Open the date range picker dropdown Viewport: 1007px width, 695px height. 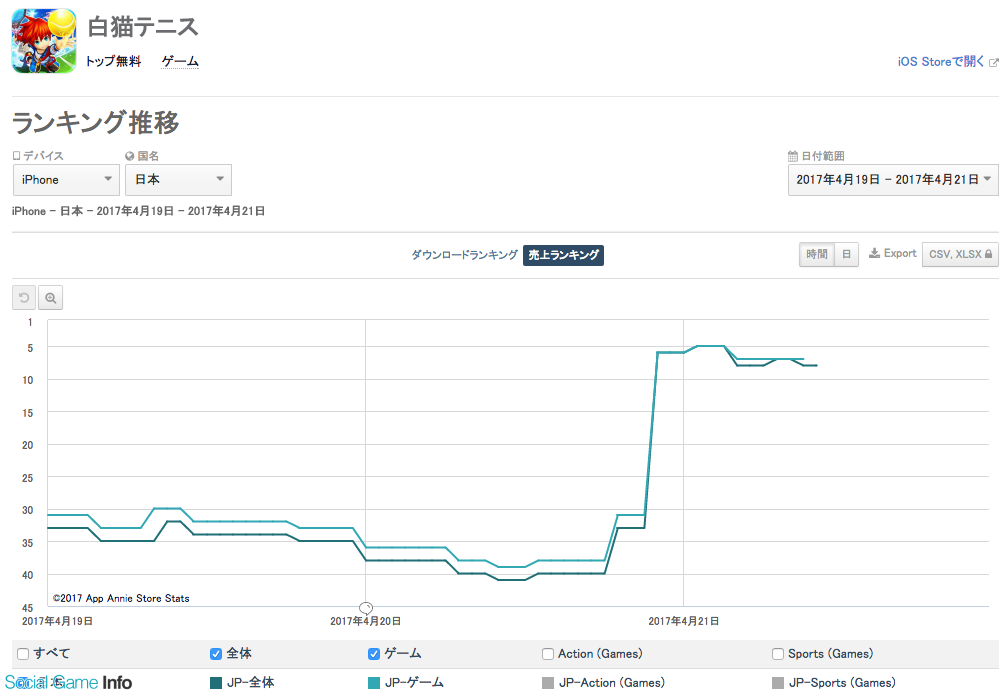(x=893, y=180)
